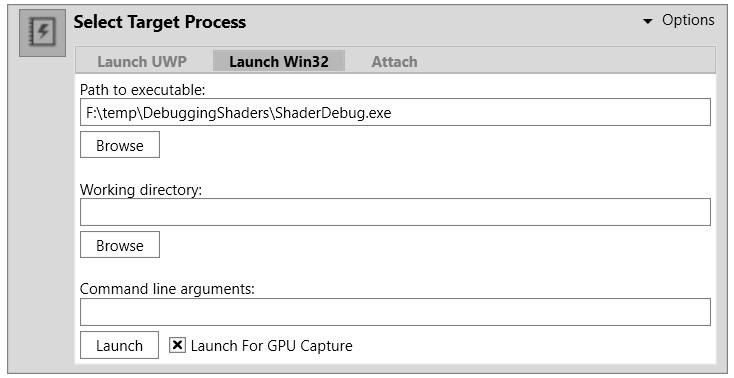The width and height of the screenshot is (734, 378).
Task: Click the Working directory input field
Action: pos(395,212)
